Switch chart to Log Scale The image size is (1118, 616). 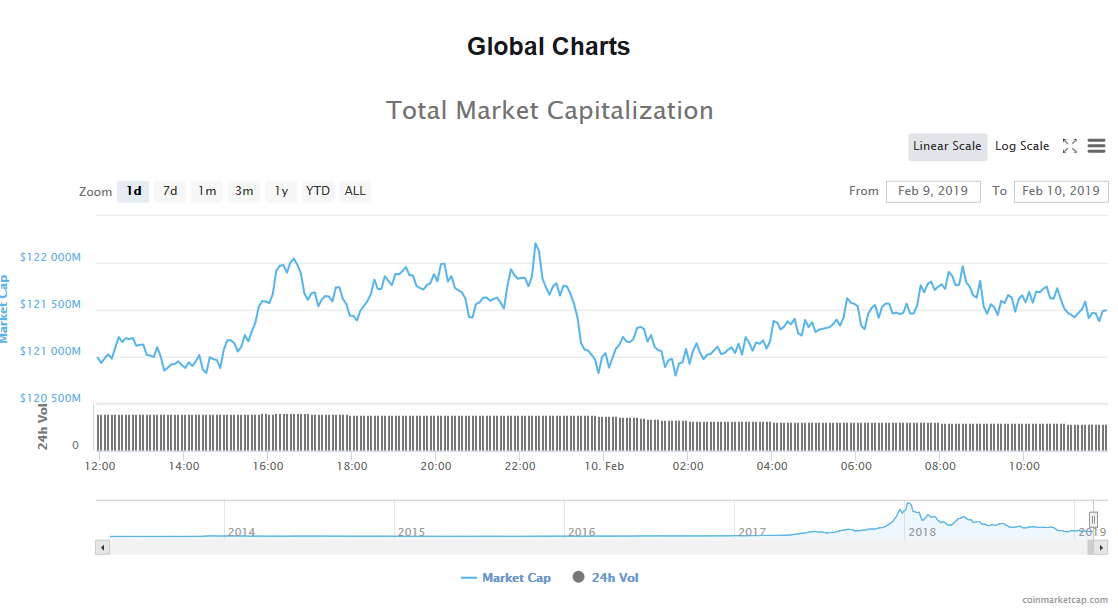coord(1022,146)
